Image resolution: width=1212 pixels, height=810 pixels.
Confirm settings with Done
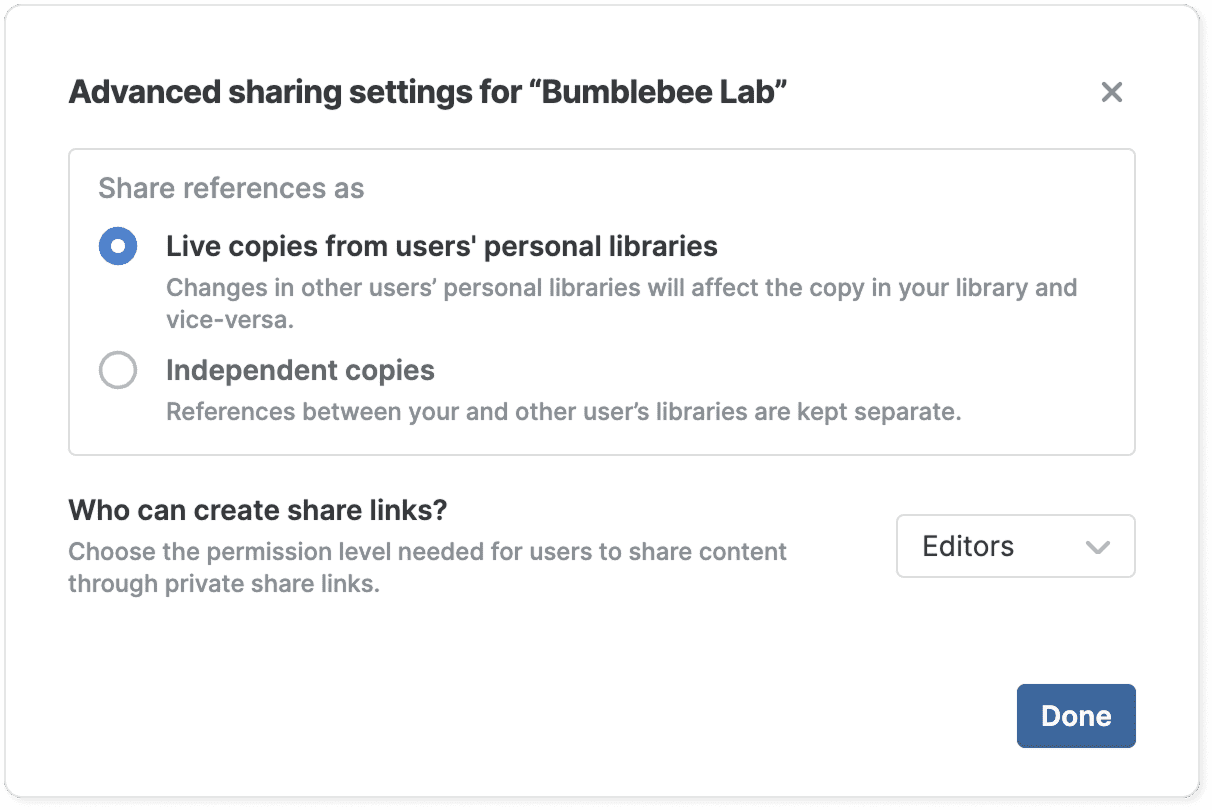[x=1076, y=715]
